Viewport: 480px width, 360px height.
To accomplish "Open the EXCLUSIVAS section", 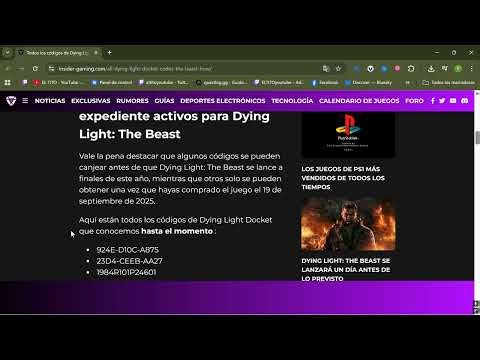I will [91, 101].
